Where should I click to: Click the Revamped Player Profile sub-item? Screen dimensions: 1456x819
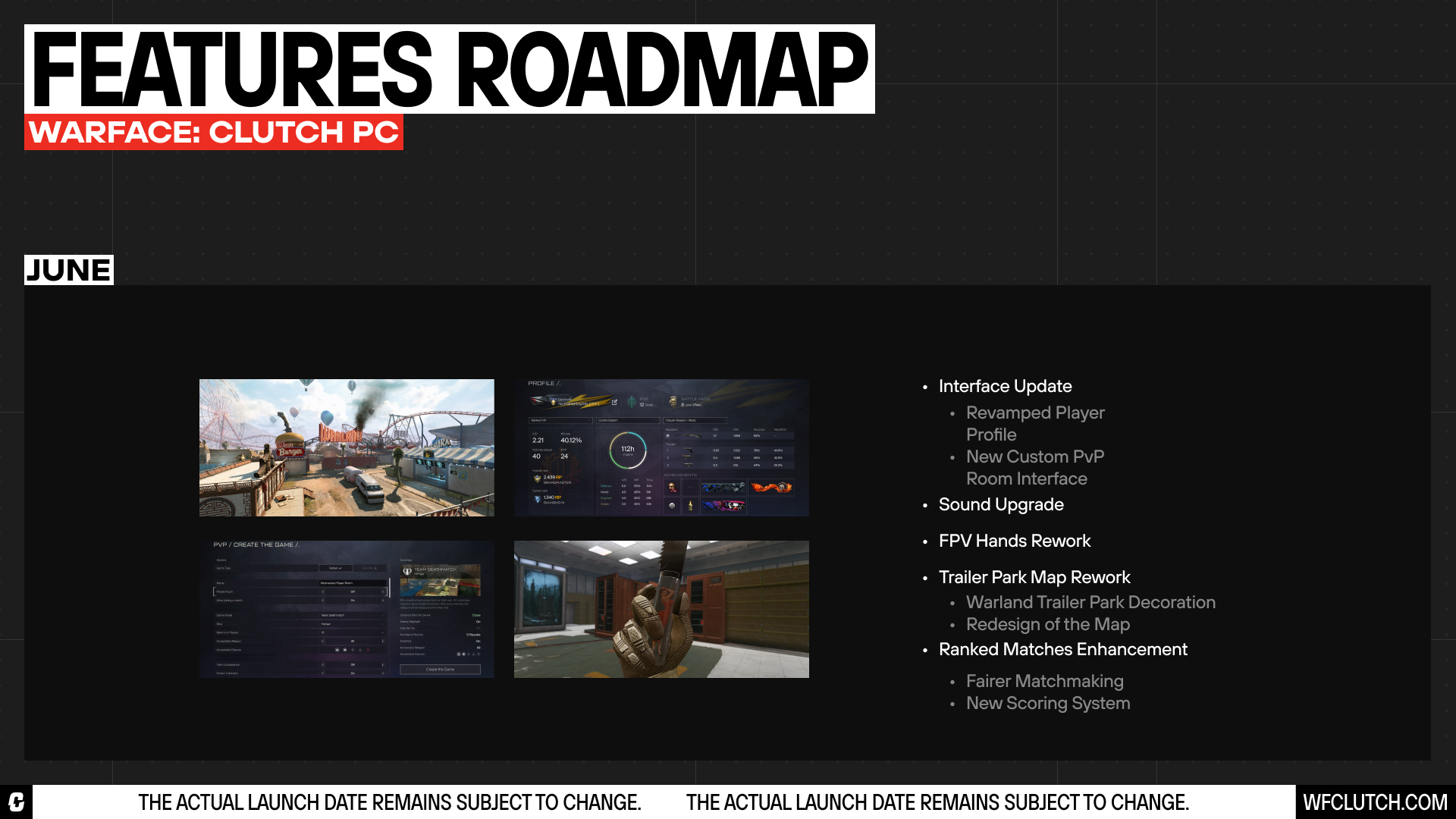click(1035, 423)
